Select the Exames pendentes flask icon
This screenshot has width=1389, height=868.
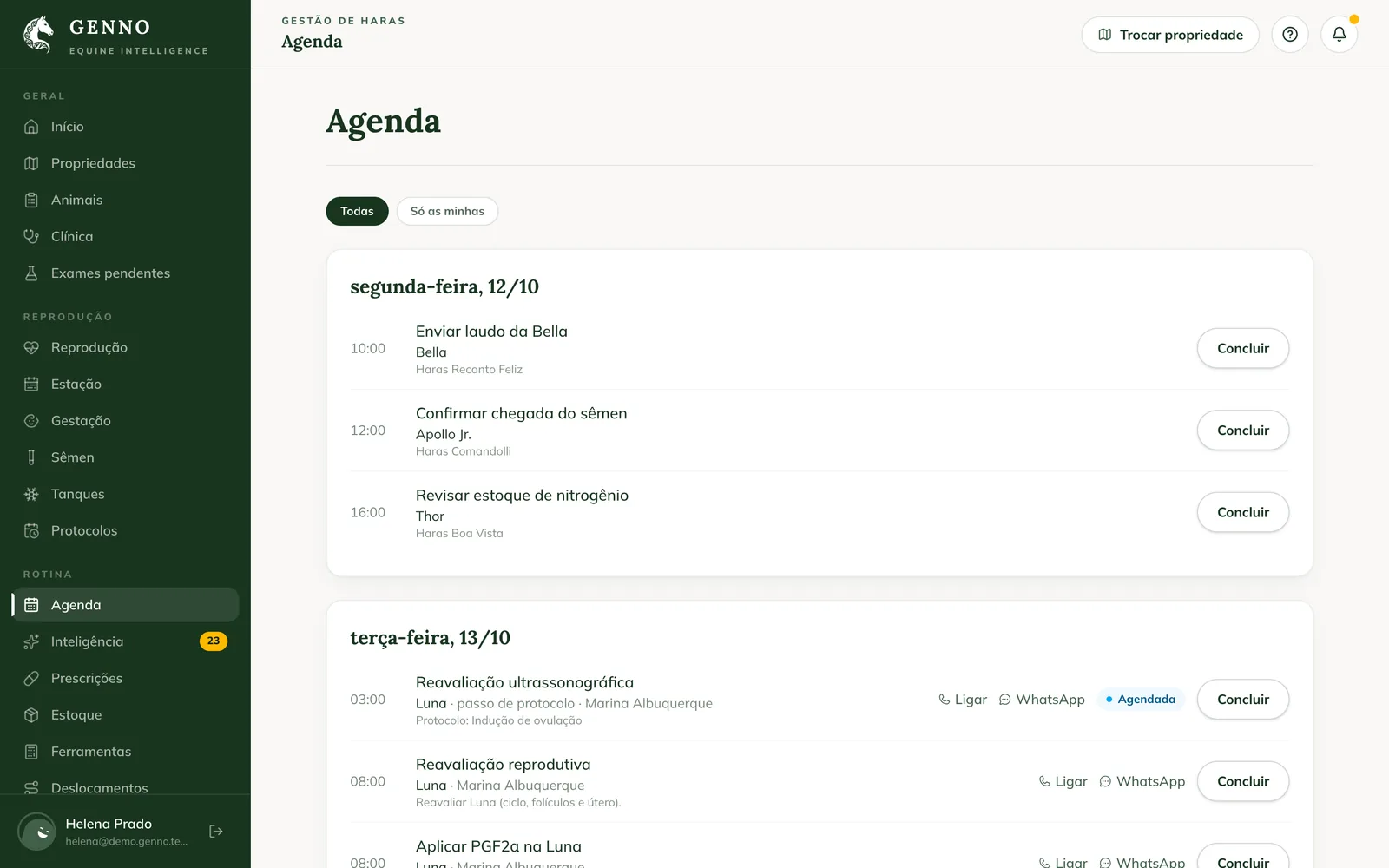click(x=31, y=273)
